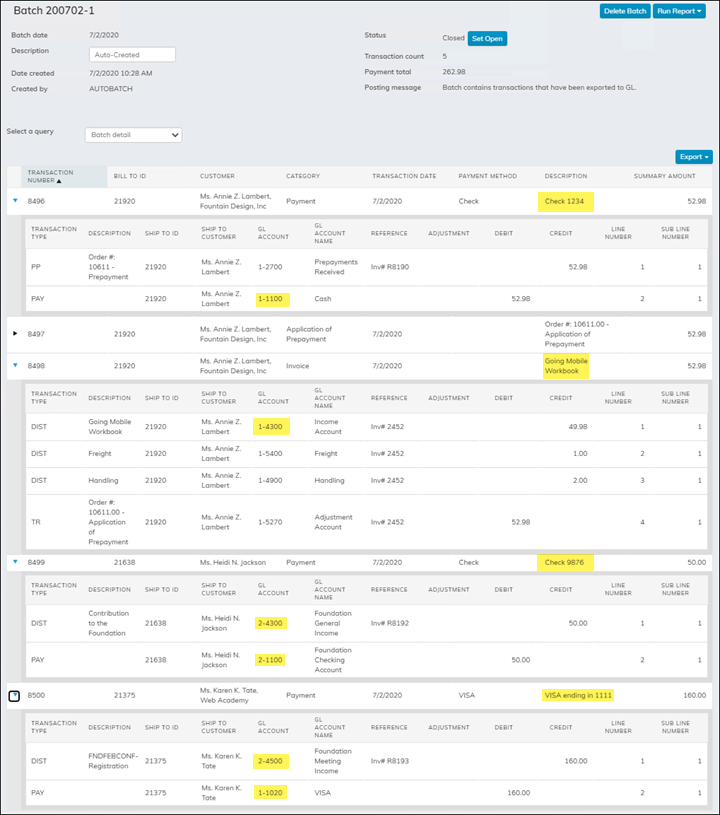The width and height of the screenshot is (720, 815).
Task: Select the Check 9876 highlighted description
Action: click(566, 562)
